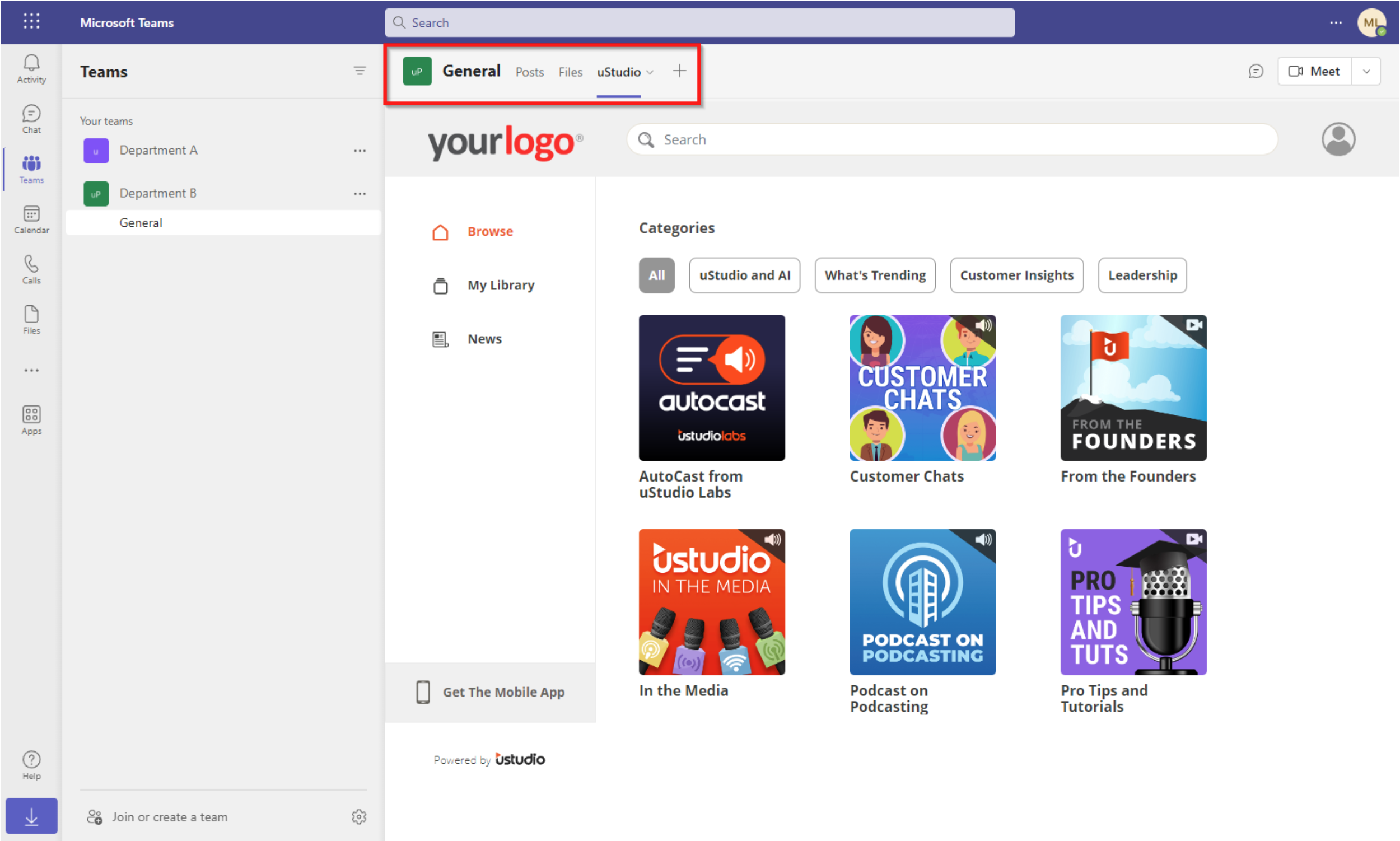Click the Department B team avatar
This screenshot has height=841, width=1400.
point(96,194)
